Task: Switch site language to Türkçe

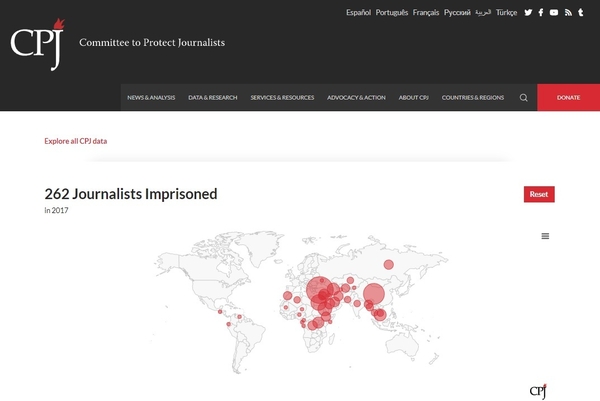Action: (x=506, y=13)
